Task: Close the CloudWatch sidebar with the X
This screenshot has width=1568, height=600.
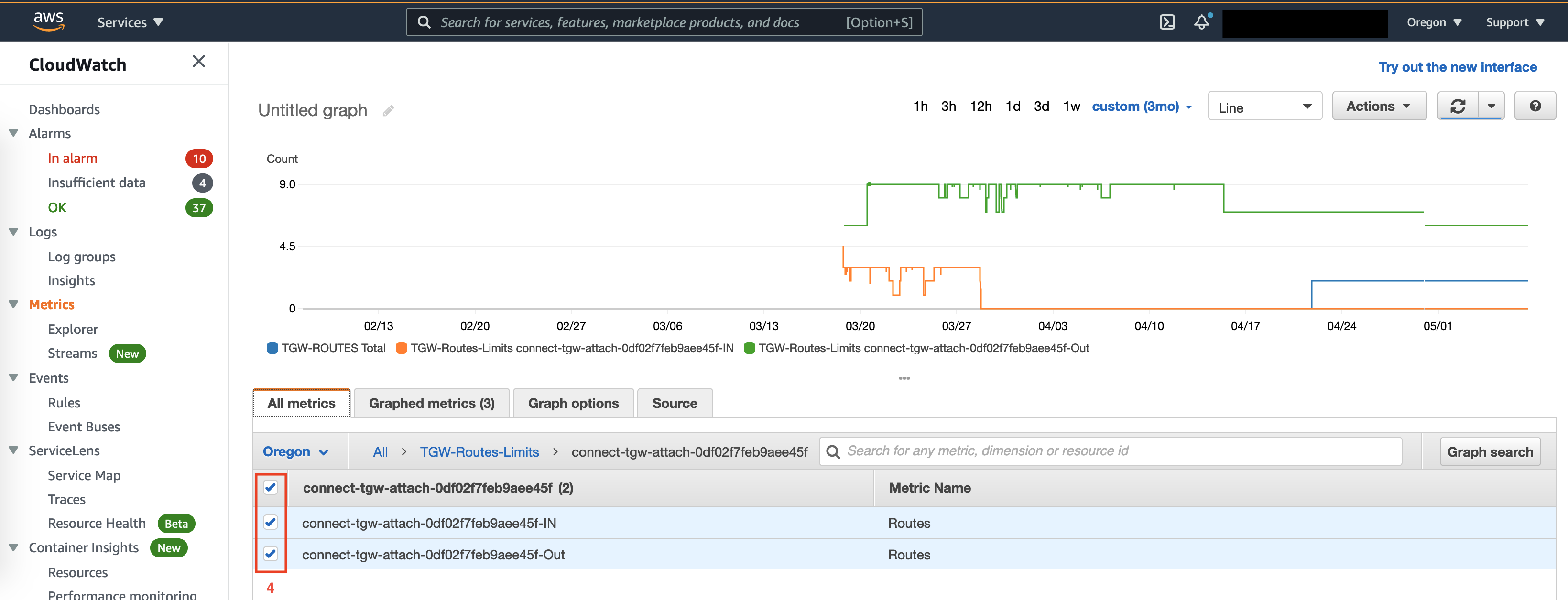Action: click(198, 62)
